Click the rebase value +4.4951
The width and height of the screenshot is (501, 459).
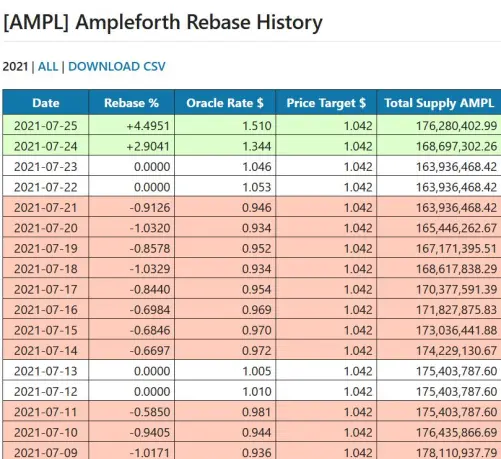tap(148, 126)
